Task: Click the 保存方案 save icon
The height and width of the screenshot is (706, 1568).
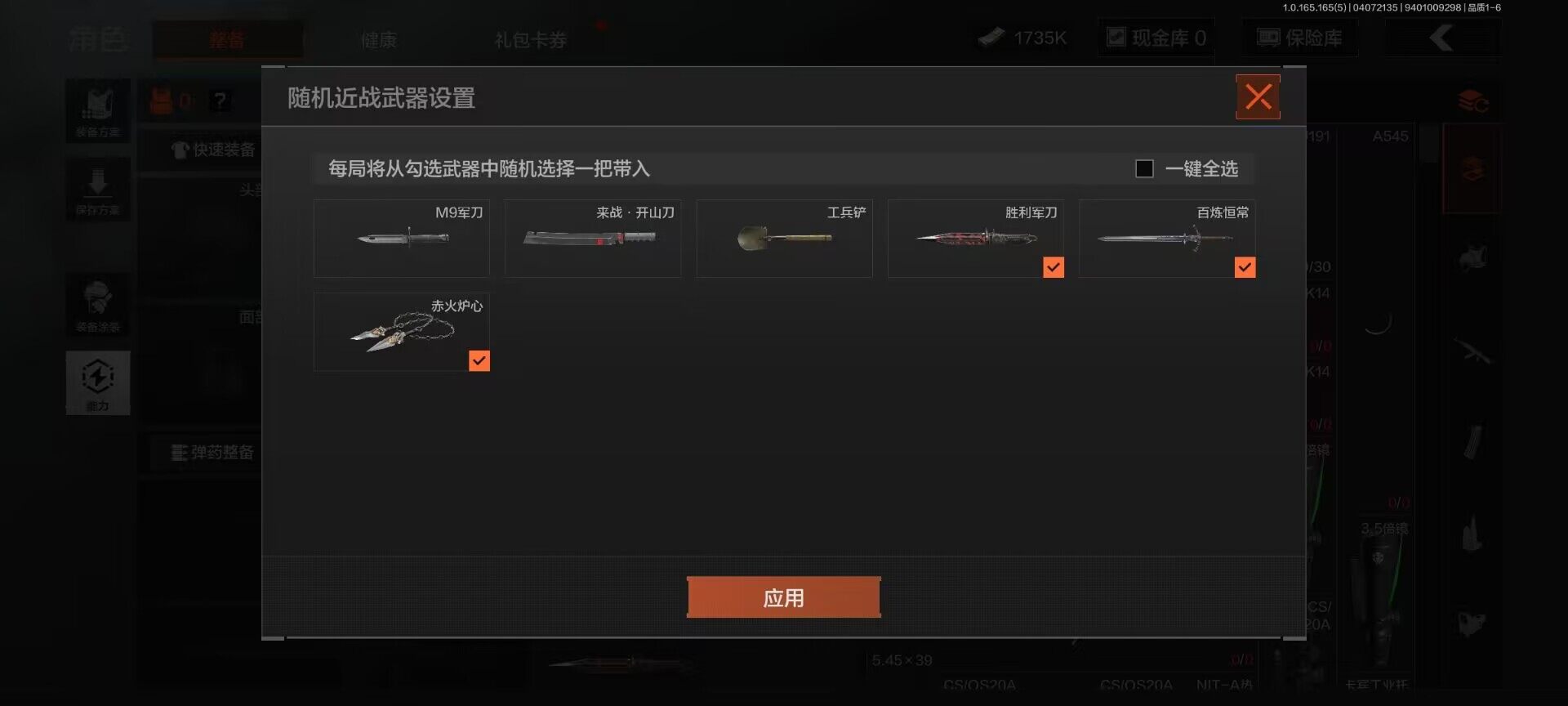Action: pyautogui.click(x=98, y=190)
